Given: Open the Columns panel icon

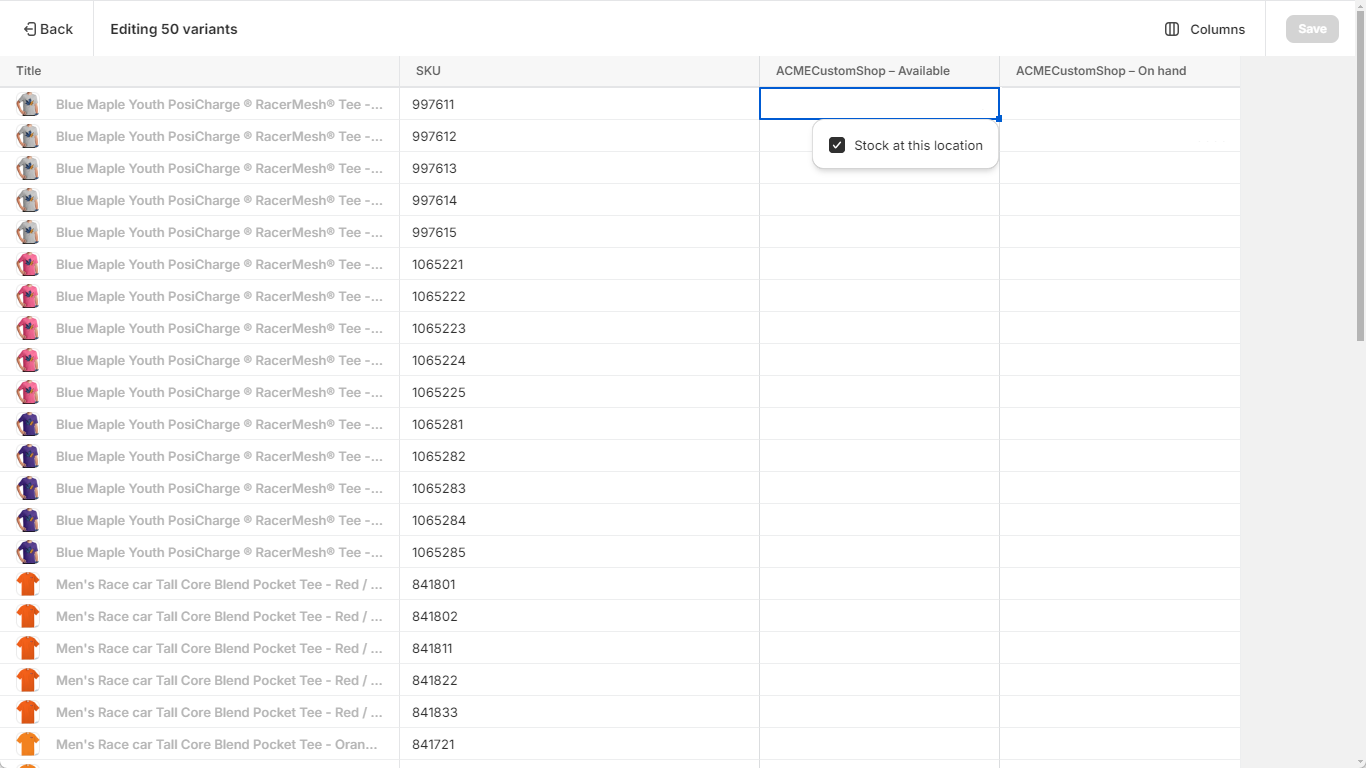Looking at the screenshot, I should (1170, 29).
